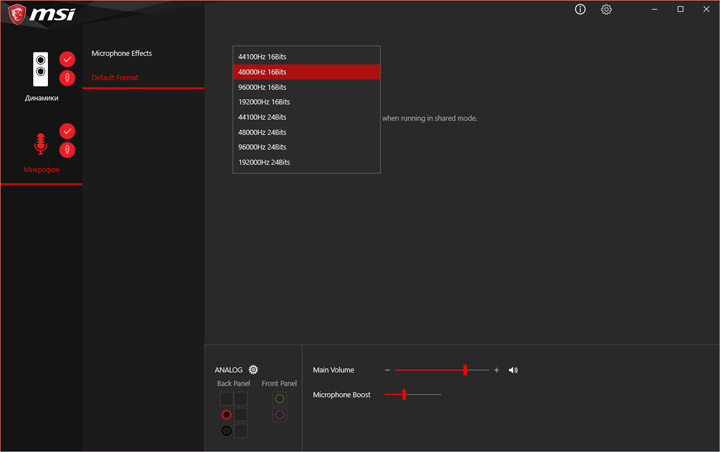This screenshot has width=720, height=452.
Task: Mute using the Main Volume speaker icon
Action: 513,370
